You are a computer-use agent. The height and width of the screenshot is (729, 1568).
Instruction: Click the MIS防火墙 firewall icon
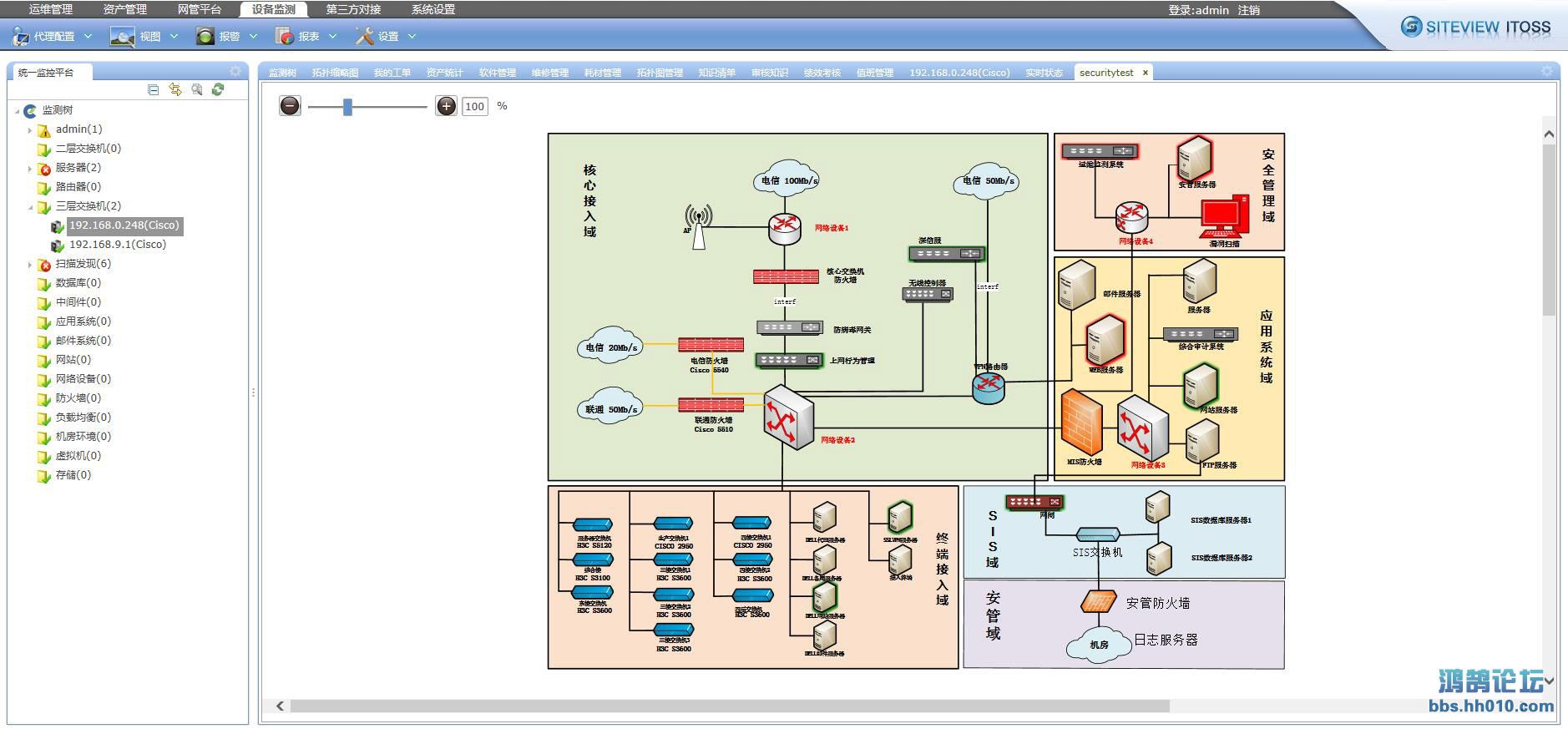1081,422
